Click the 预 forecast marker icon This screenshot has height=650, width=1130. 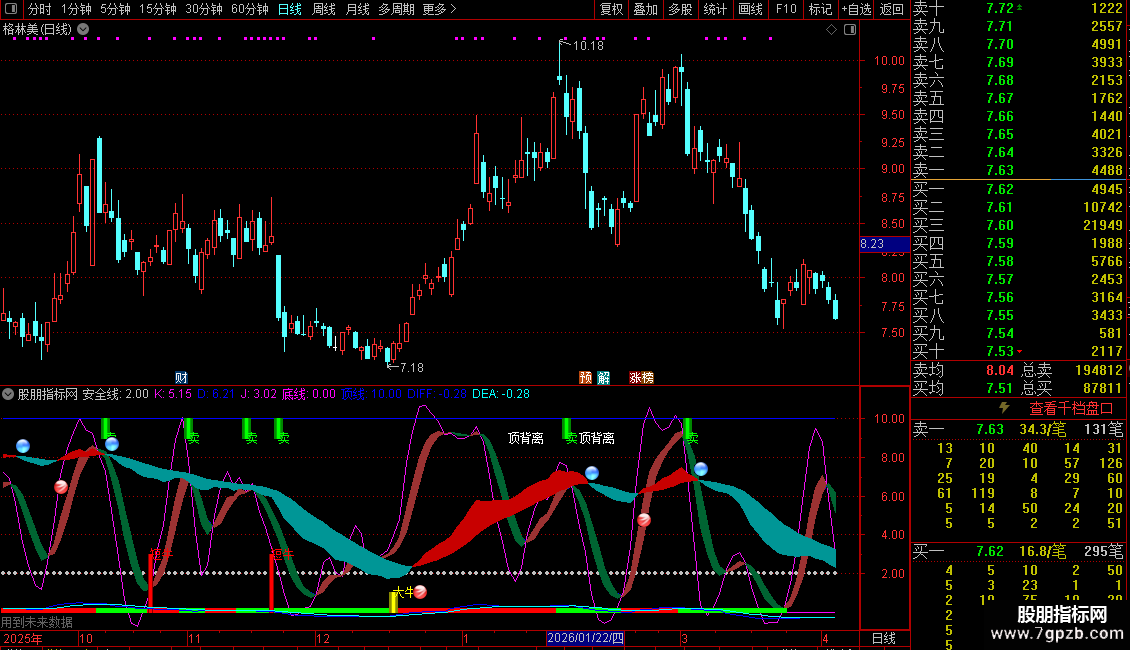[586, 377]
